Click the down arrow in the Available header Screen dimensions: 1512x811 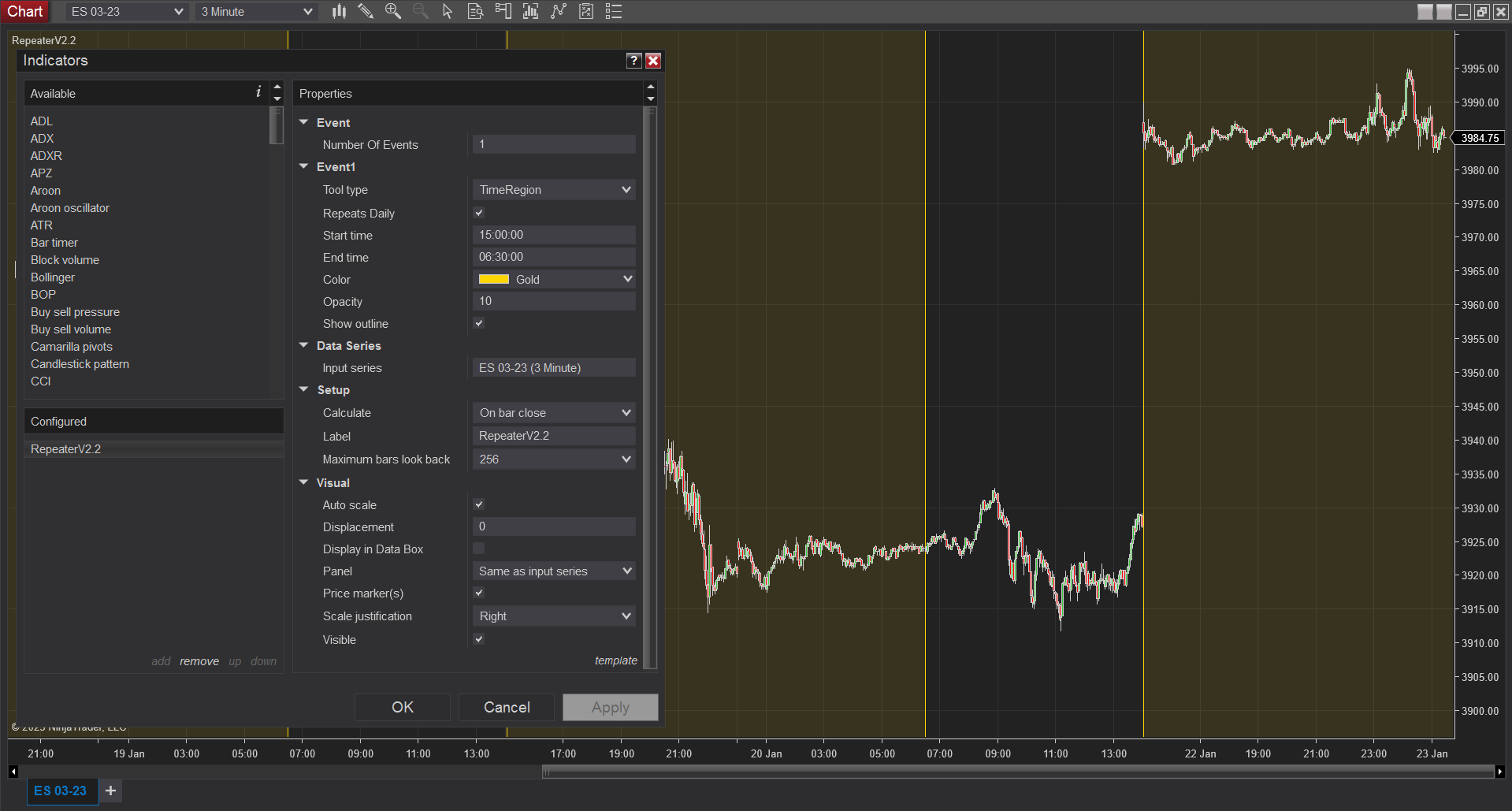[277, 99]
